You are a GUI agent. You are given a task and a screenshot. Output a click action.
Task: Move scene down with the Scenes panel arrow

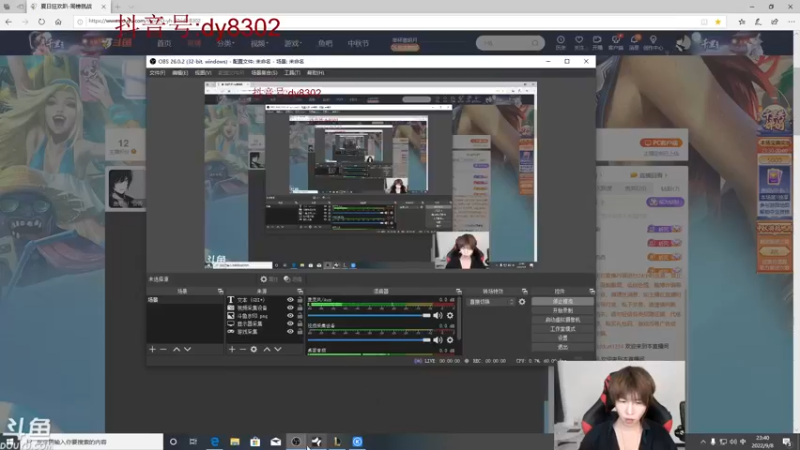tap(187, 349)
